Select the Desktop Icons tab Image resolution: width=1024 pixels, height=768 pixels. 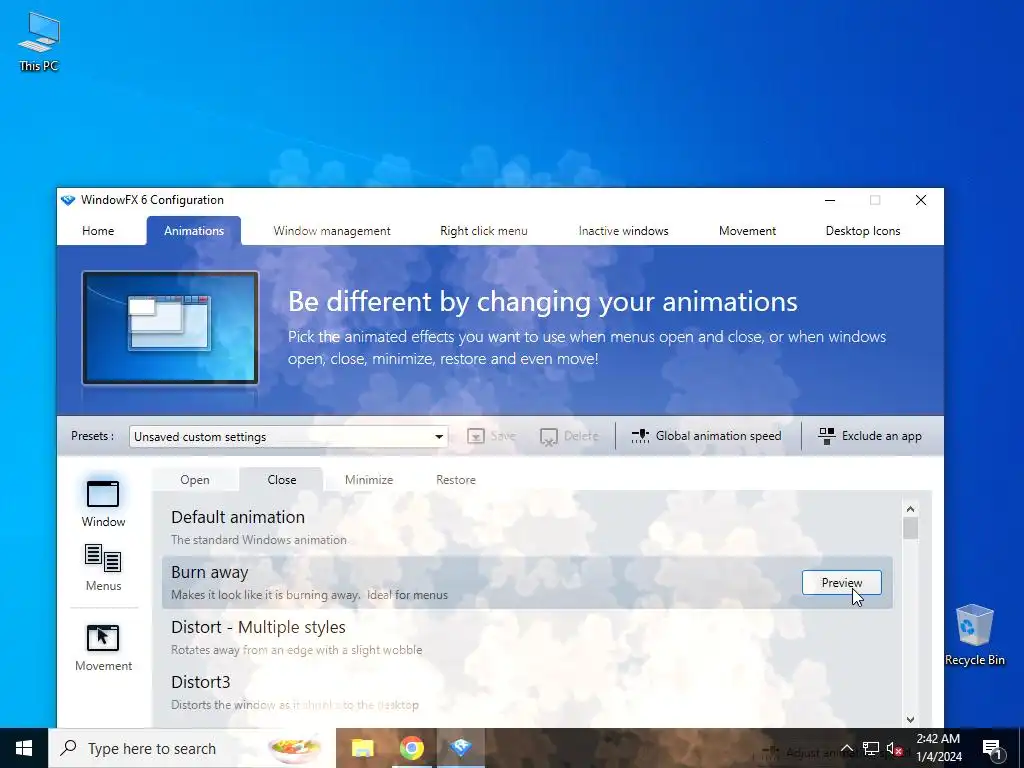[863, 231]
